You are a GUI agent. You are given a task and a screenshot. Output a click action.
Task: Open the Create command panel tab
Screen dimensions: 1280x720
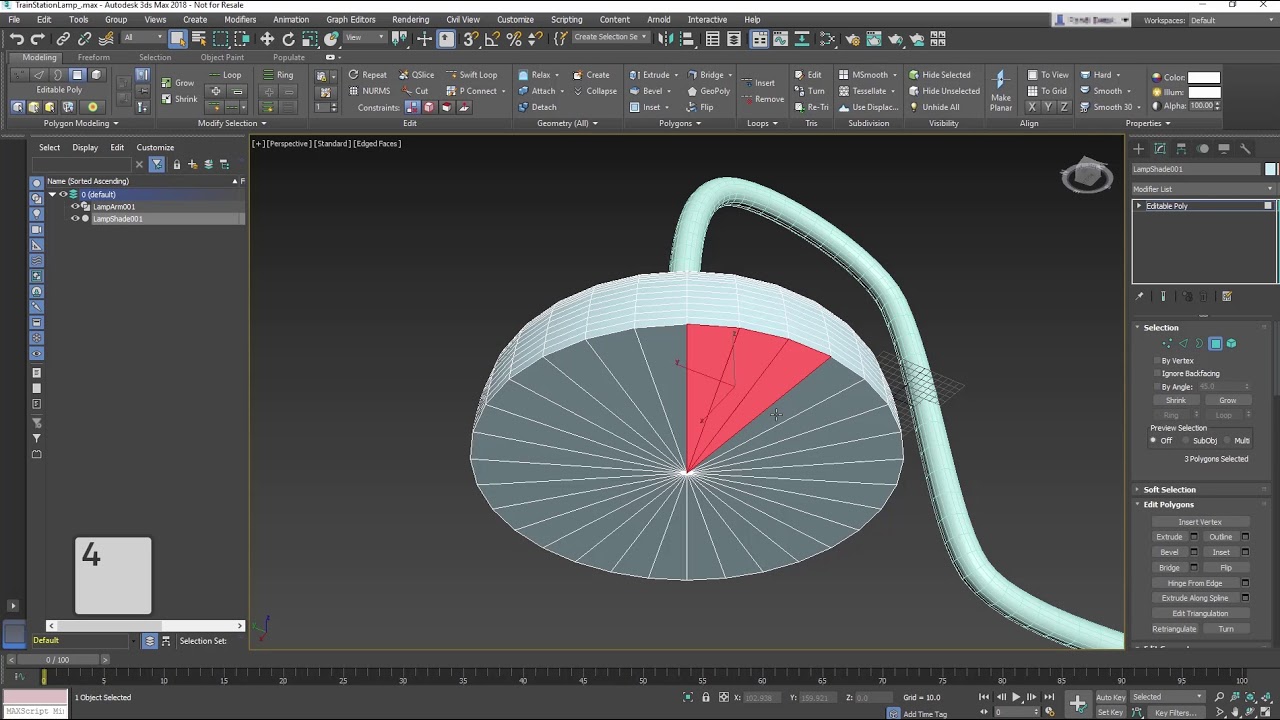(x=1139, y=149)
